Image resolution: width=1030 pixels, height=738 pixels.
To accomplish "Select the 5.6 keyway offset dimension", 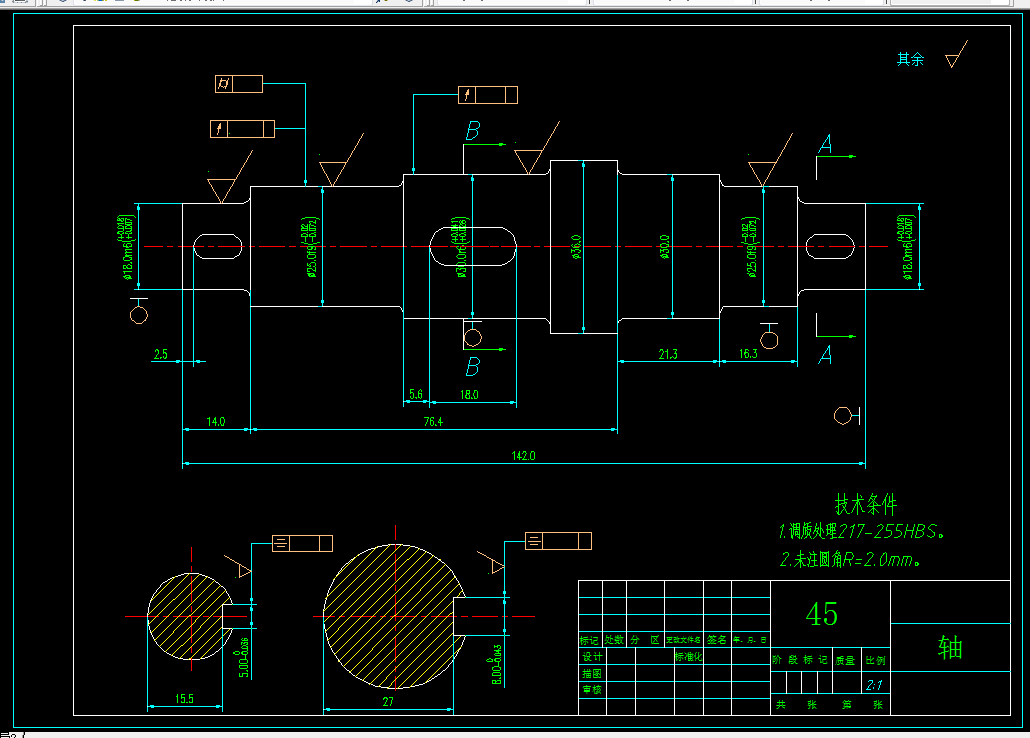I will point(416,394).
